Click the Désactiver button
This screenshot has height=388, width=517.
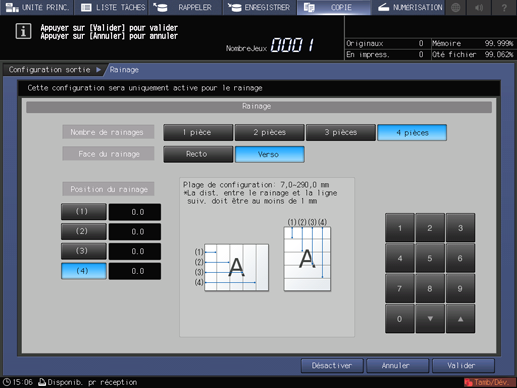pos(332,366)
